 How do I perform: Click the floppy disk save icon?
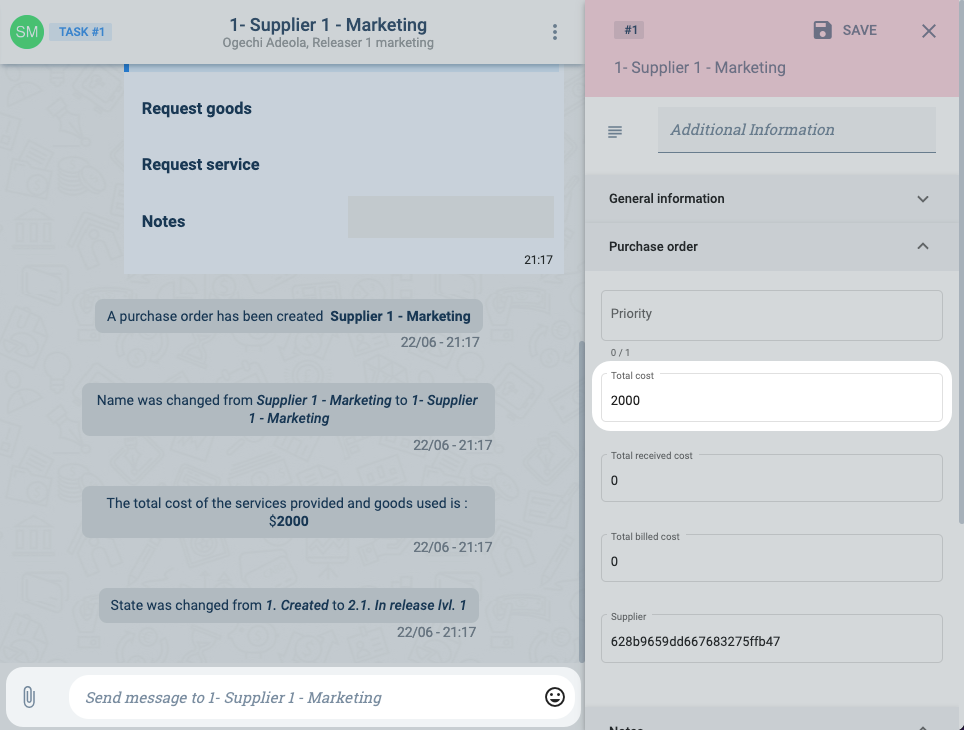(x=822, y=30)
